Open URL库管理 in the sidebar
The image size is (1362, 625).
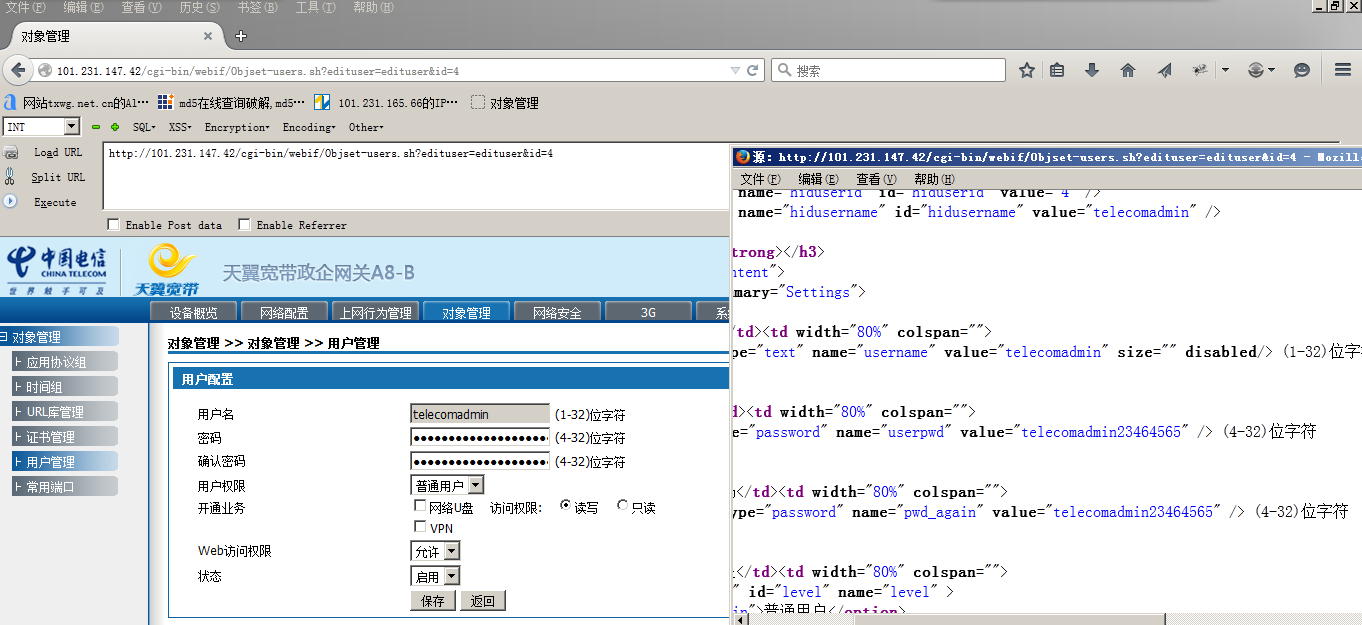pos(64,412)
